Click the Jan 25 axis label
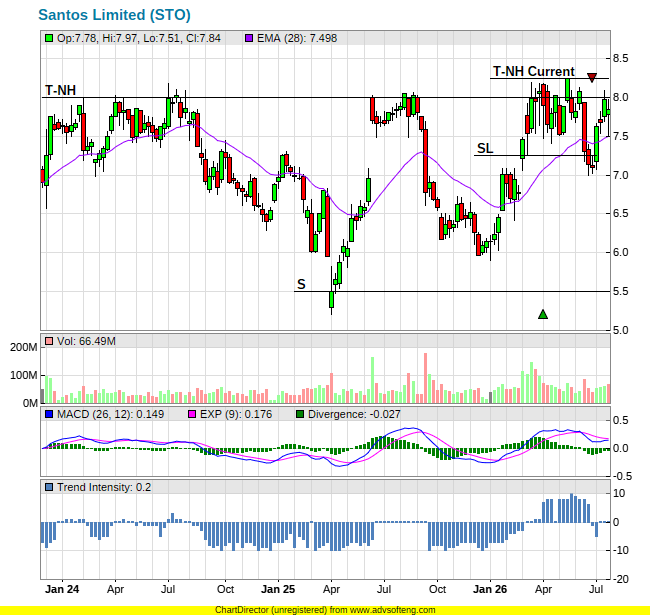 [x=278, y=589]
